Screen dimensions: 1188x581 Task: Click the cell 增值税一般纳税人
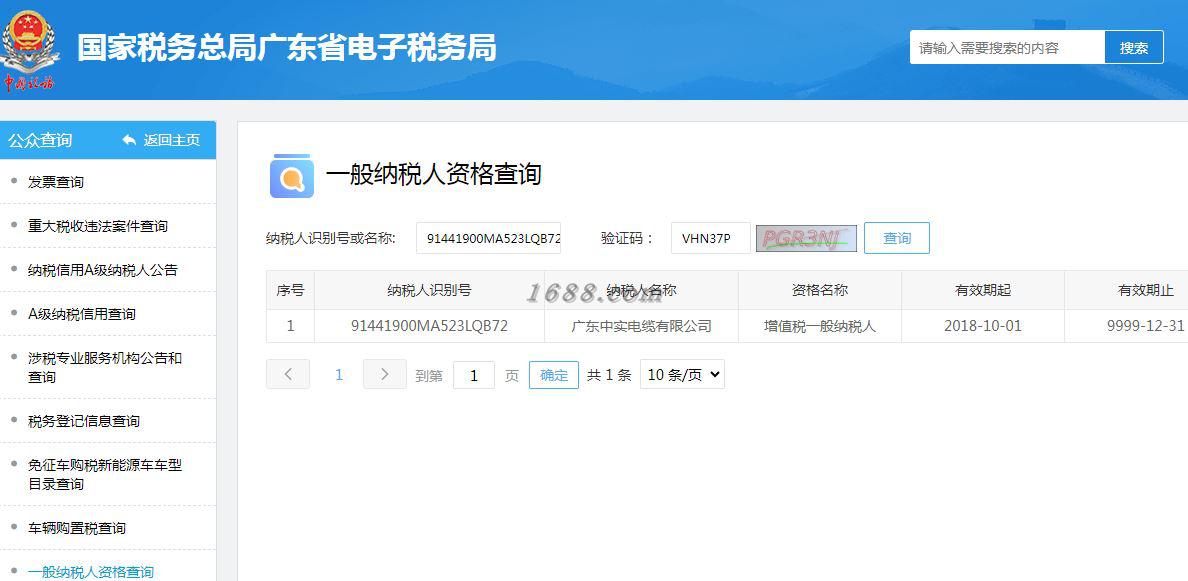click(820, 326)
